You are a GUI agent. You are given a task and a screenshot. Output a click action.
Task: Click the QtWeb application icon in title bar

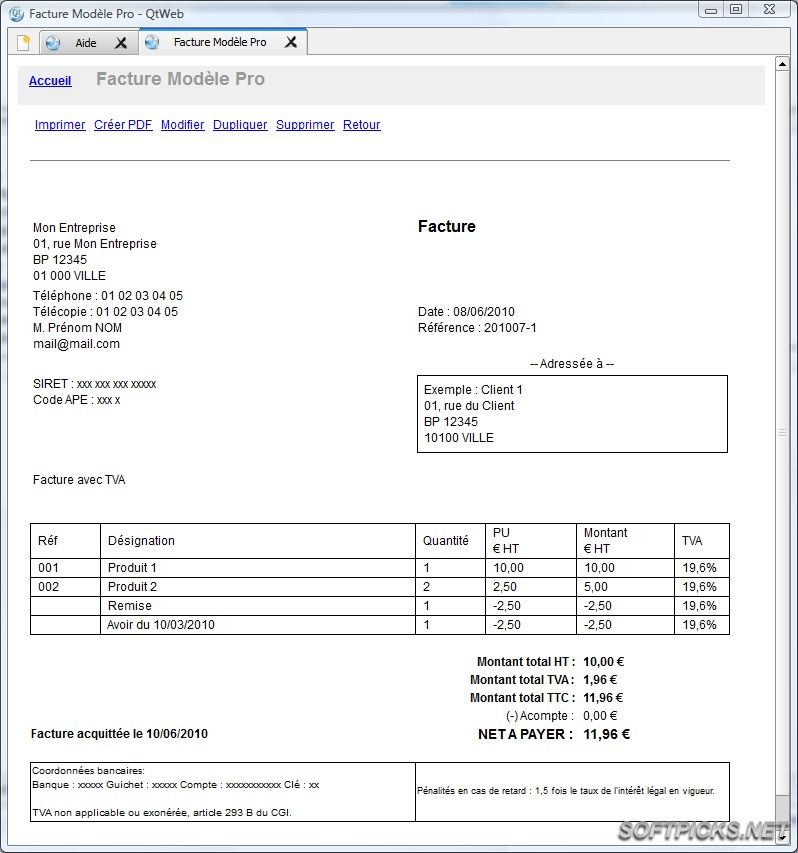point(17,14)
